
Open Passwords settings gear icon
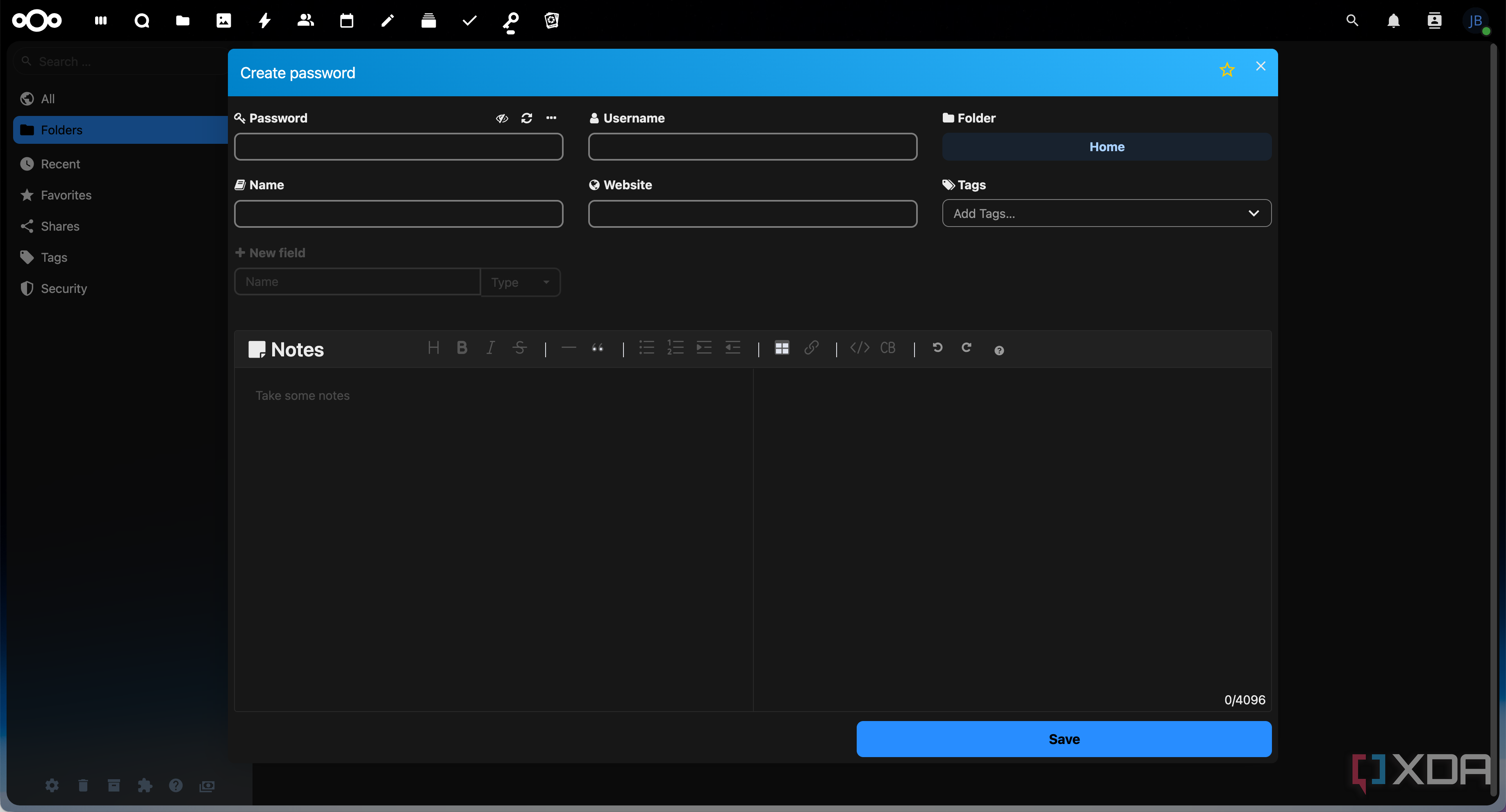[52, 786]
